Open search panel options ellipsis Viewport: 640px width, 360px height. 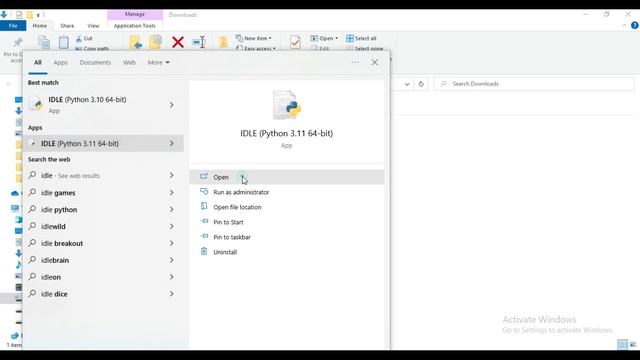click(355, 62)
